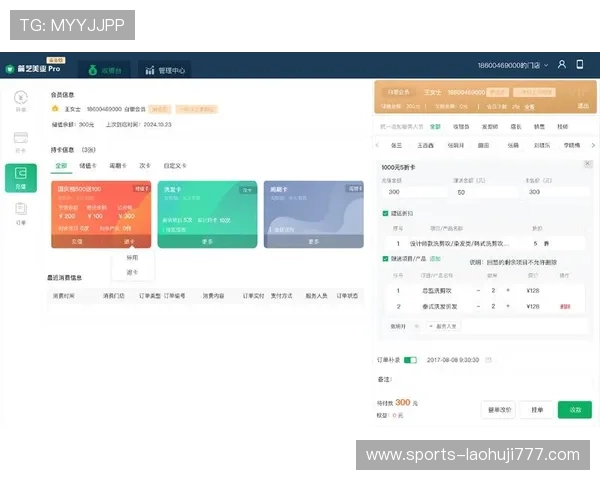Select the 充值 recharge sidebar icon

pyautogui.click(x=21, y=178)
